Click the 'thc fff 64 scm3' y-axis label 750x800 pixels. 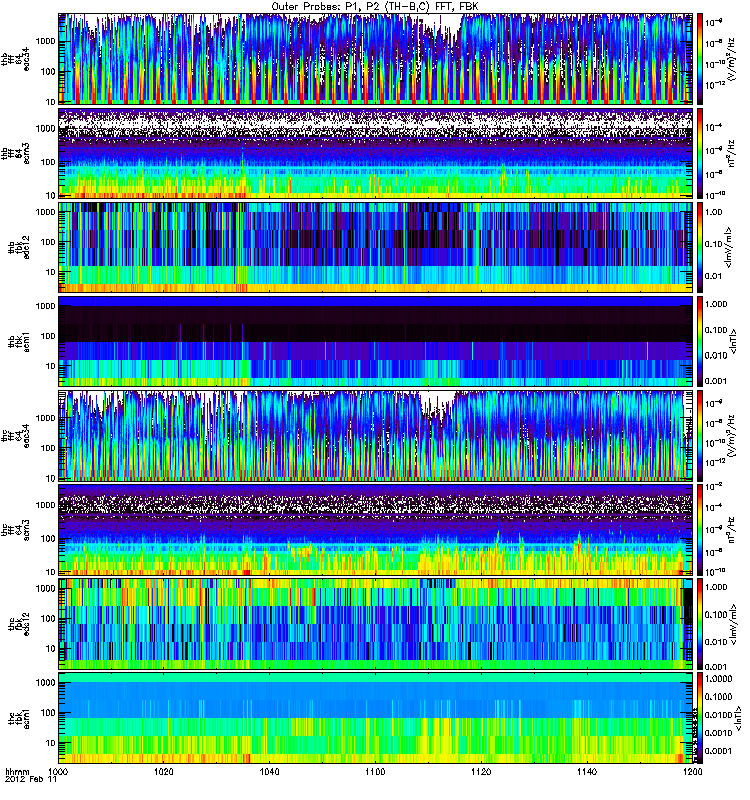coord(15,530)
